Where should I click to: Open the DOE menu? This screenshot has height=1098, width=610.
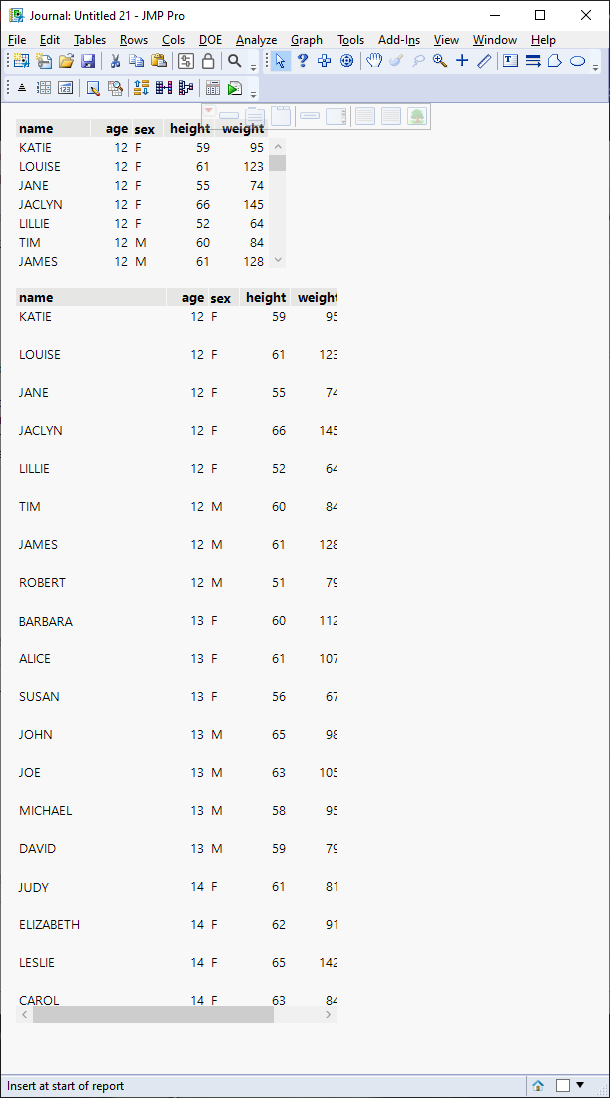[210, 40]
